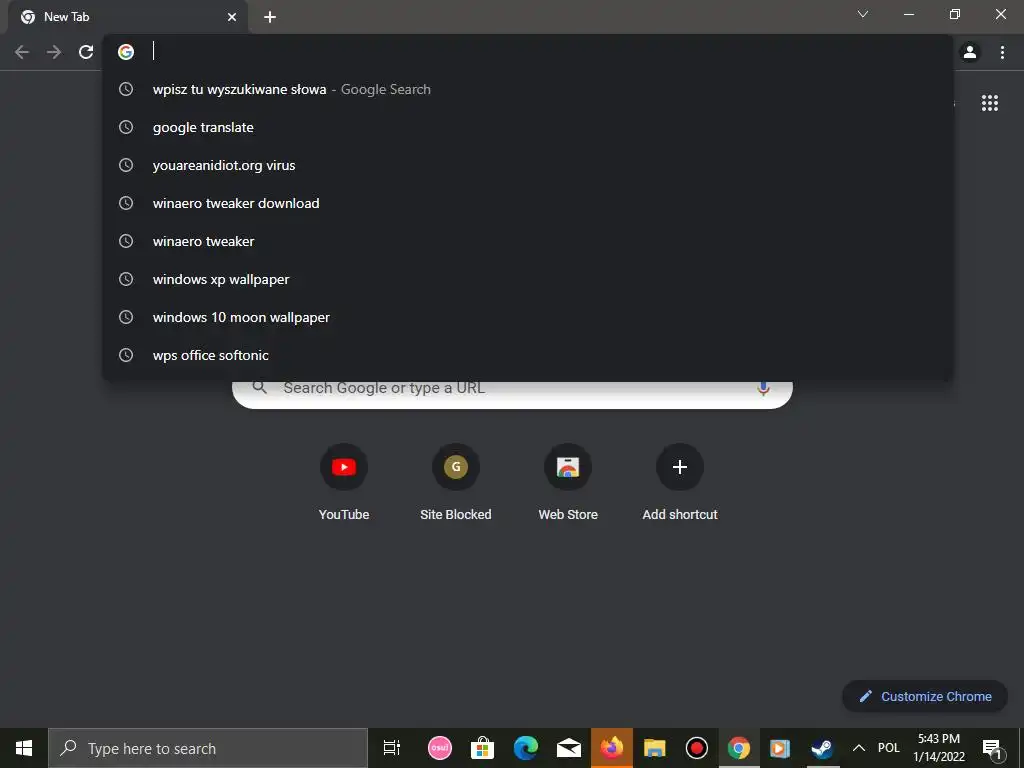Switch to Firefox in the taskbar
This screenshot has height=768, width=1024.
[x=612, y=748]
